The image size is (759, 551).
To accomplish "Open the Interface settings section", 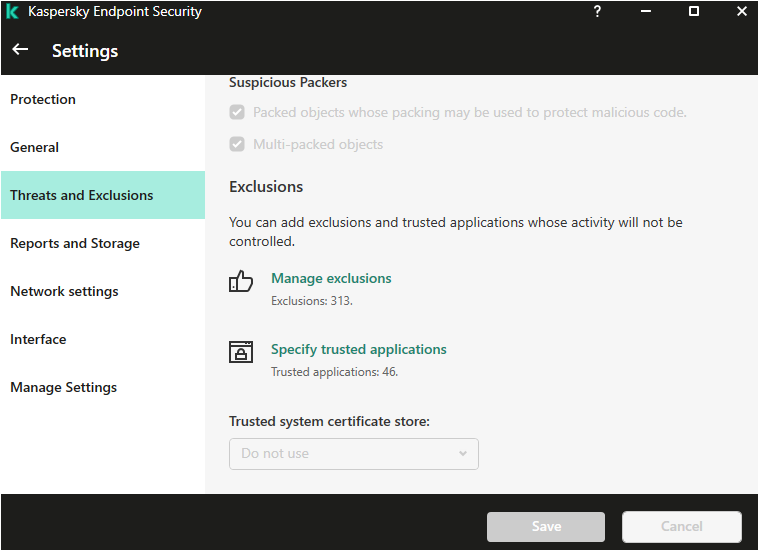I will pos(103,339).
